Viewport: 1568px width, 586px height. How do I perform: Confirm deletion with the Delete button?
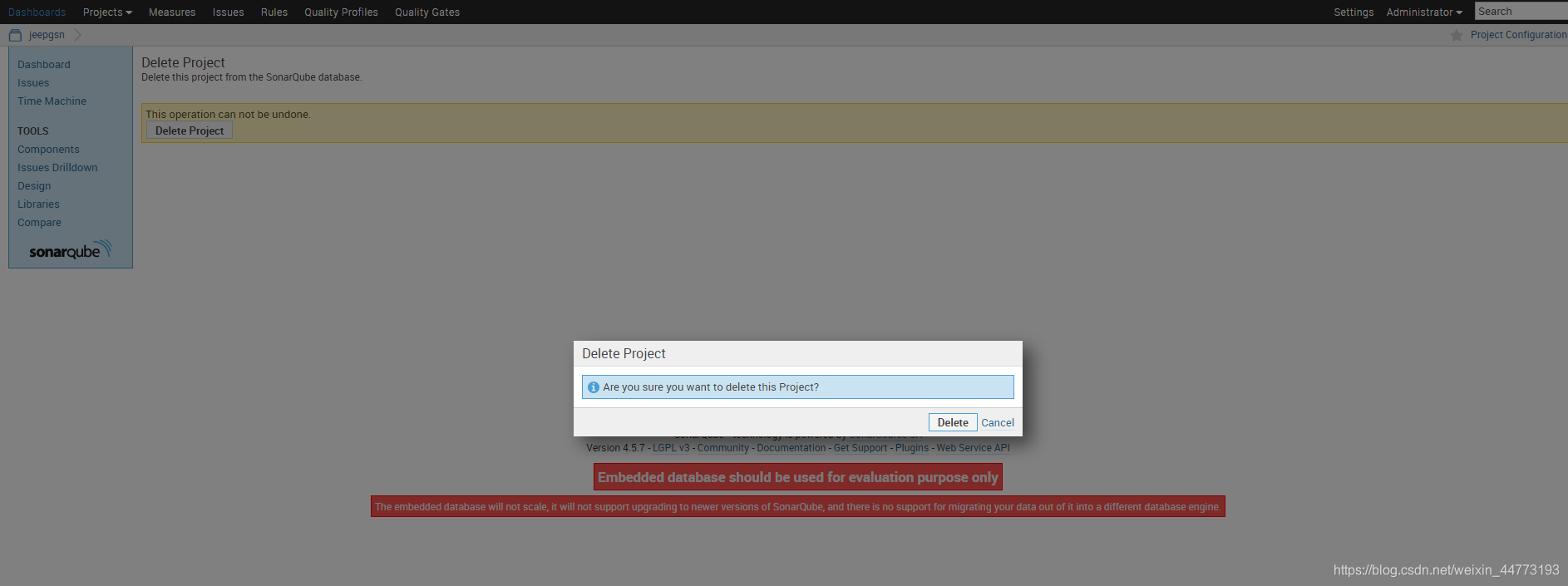coord(953,422)
